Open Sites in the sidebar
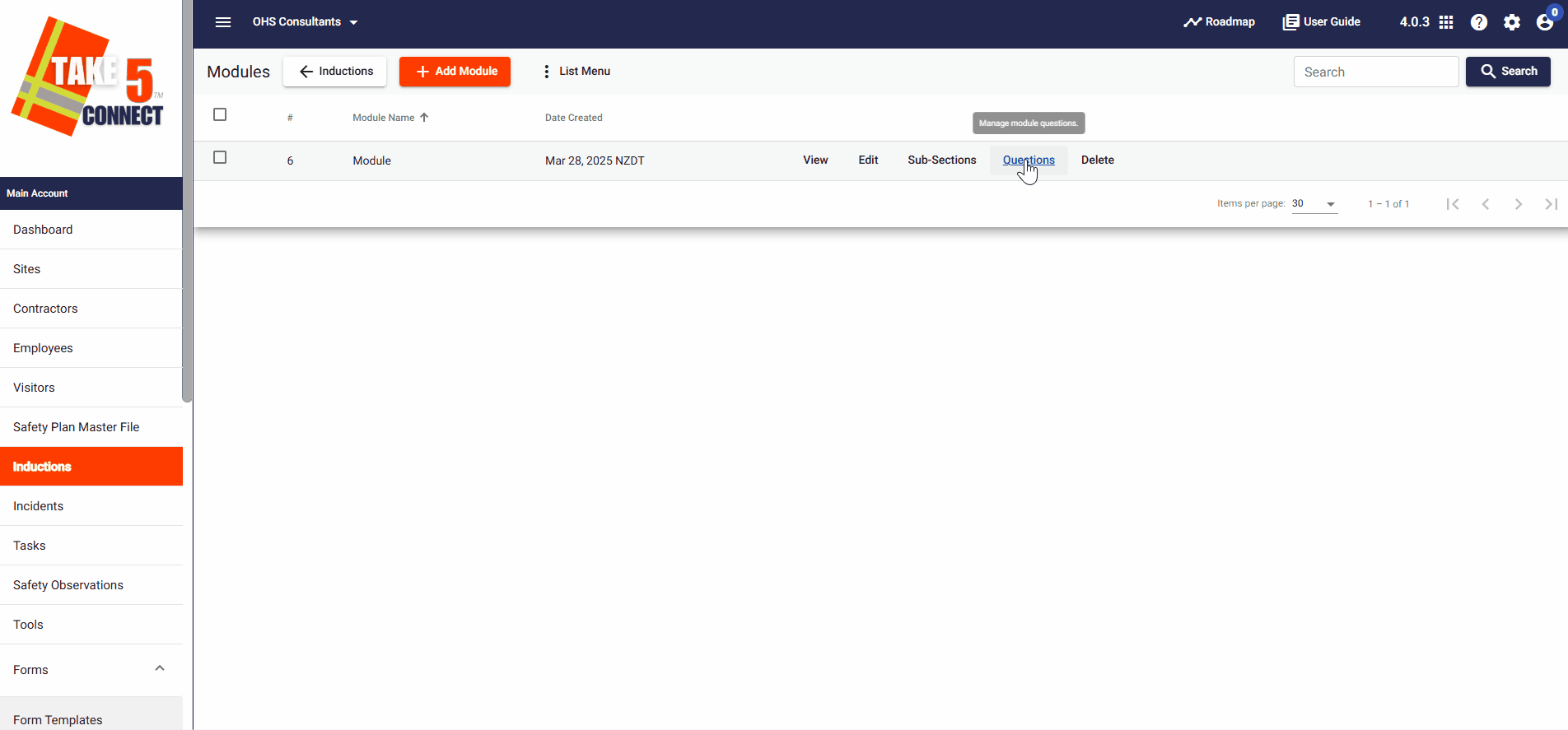 pyautogui.click(x=91, y=269)
